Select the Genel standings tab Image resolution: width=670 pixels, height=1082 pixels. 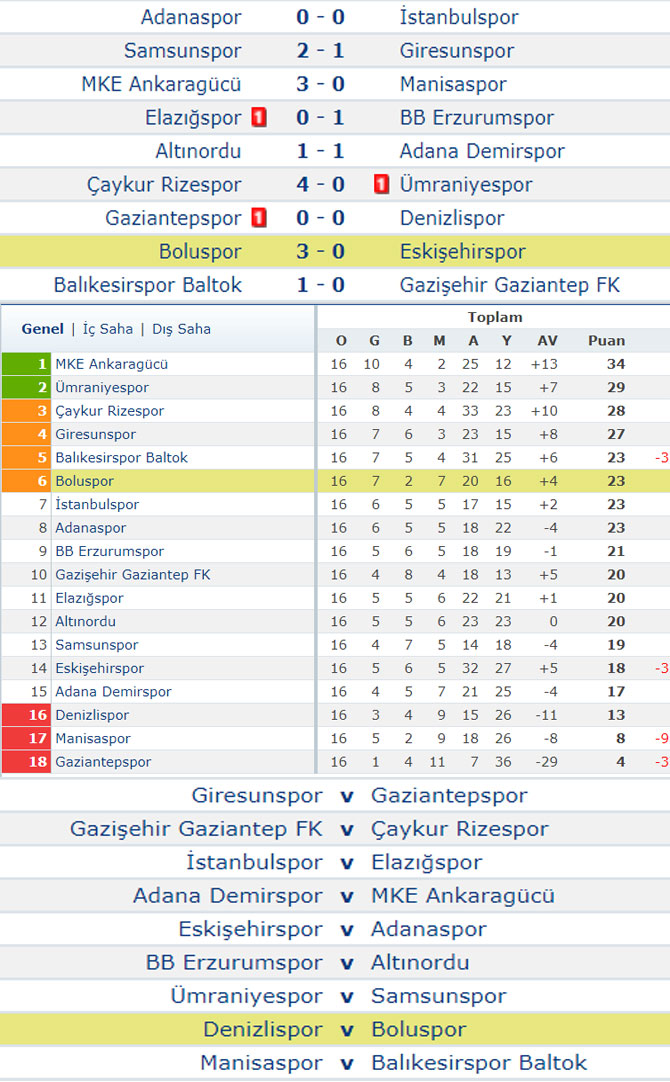(x=42, y=329)
